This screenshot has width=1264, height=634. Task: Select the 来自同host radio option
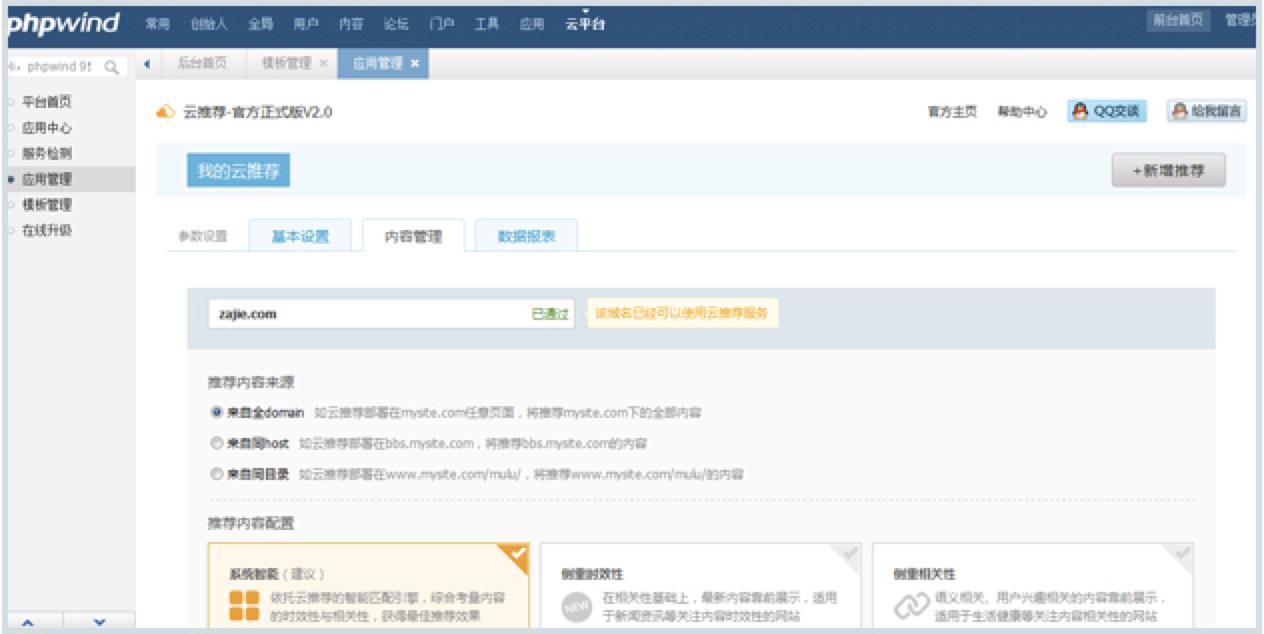tap(216, 443)
